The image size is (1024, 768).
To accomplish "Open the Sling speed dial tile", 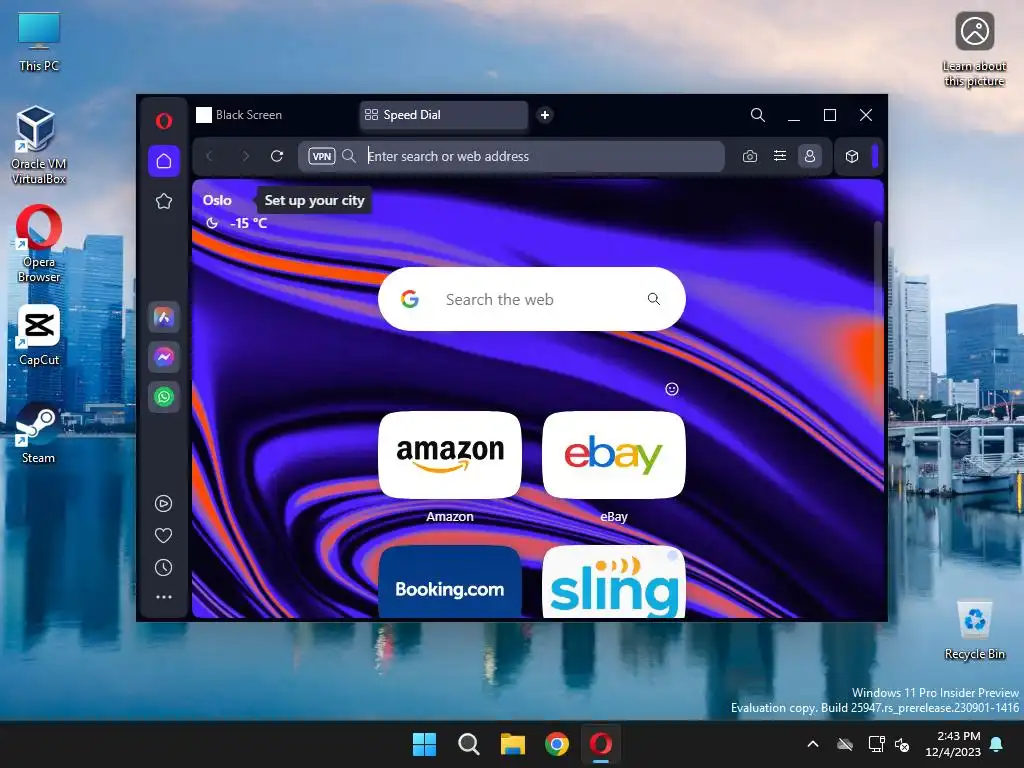I will tap(614, 583).
